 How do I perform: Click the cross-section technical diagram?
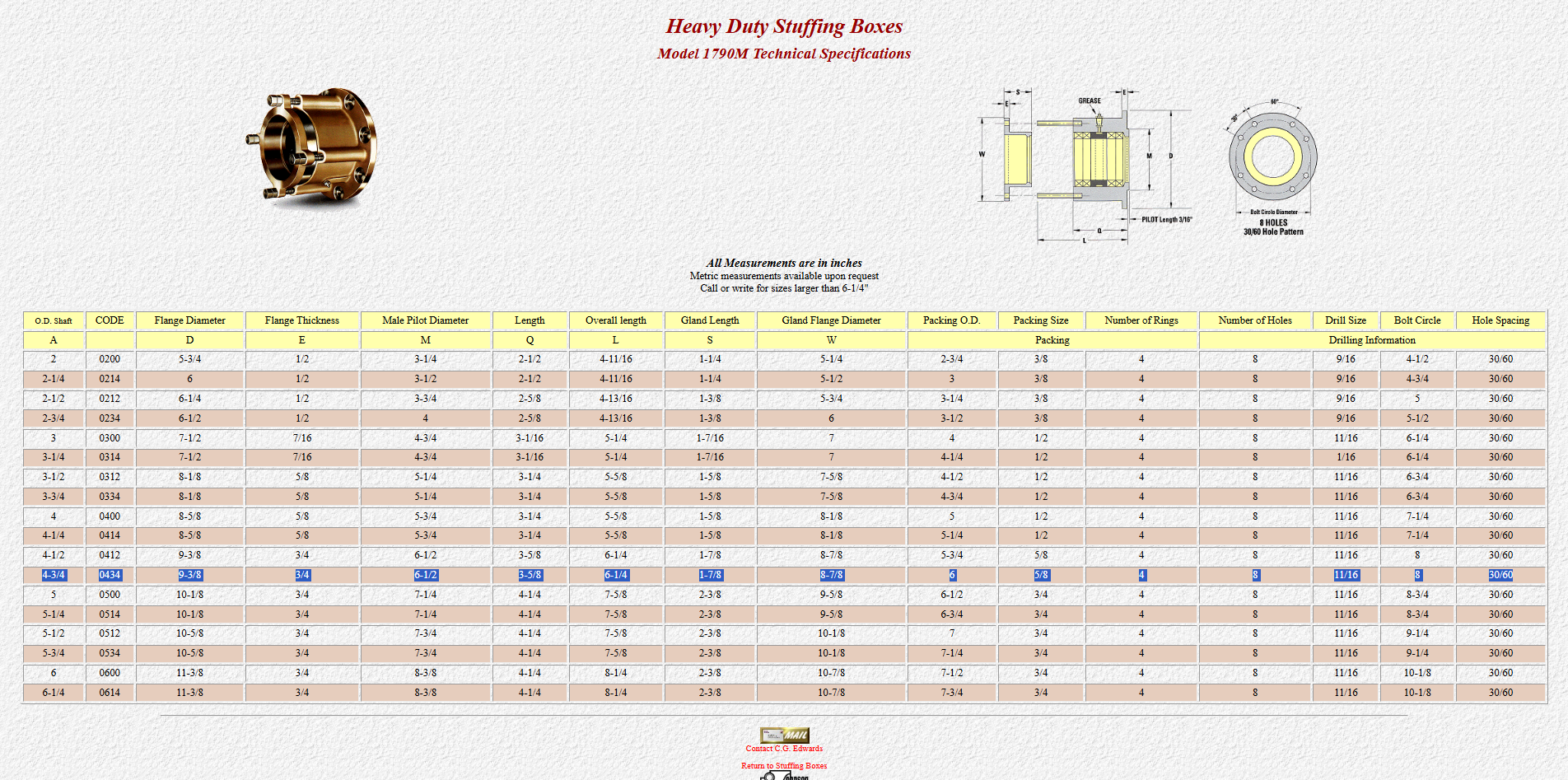(1085, 165)
